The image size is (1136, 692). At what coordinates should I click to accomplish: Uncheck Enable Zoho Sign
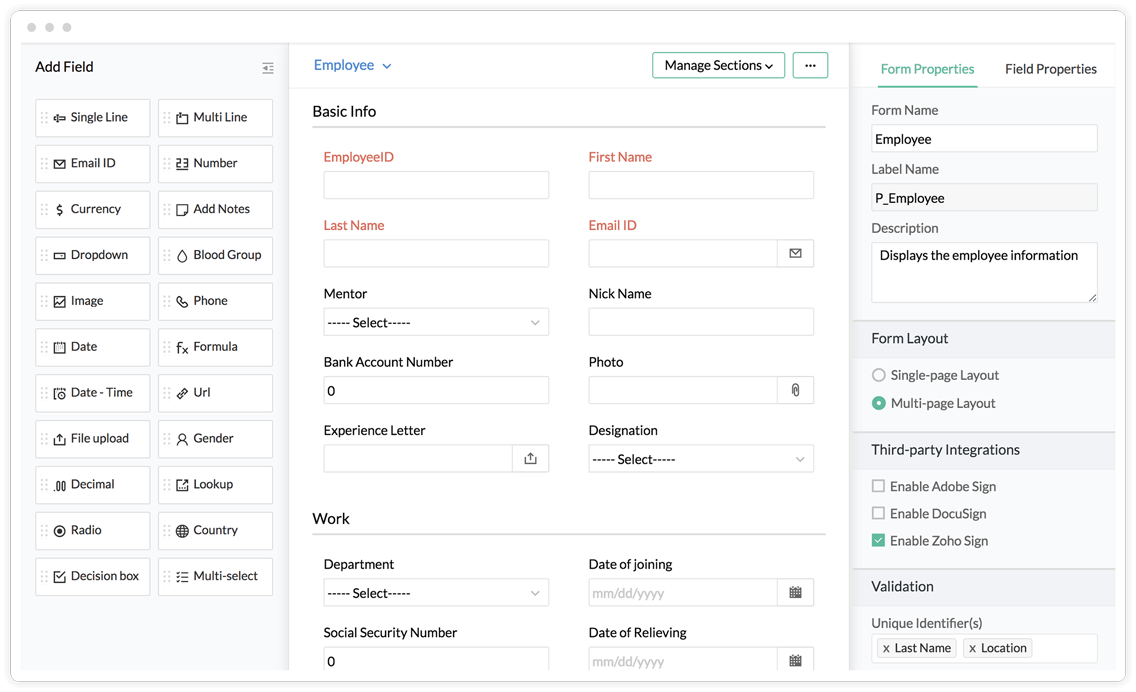pyautogui.click(x=879, y=541)
